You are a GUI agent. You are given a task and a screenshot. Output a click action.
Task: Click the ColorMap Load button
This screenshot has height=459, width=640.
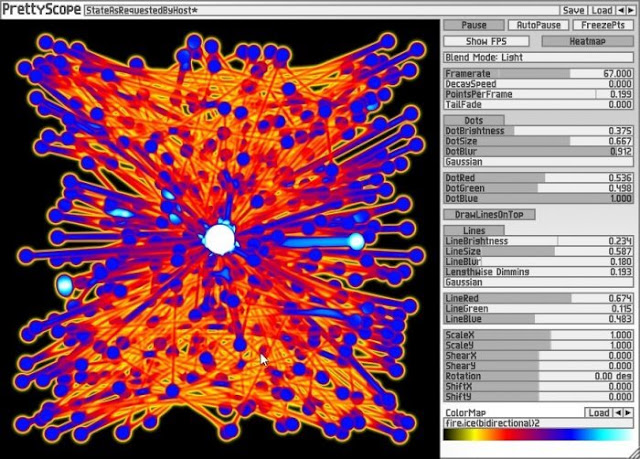[598, 412]
